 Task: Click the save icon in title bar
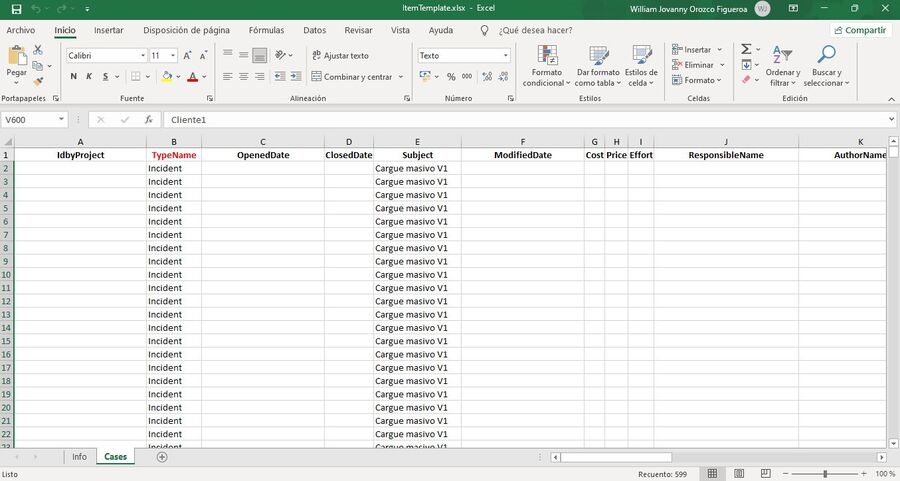point(16,9)
